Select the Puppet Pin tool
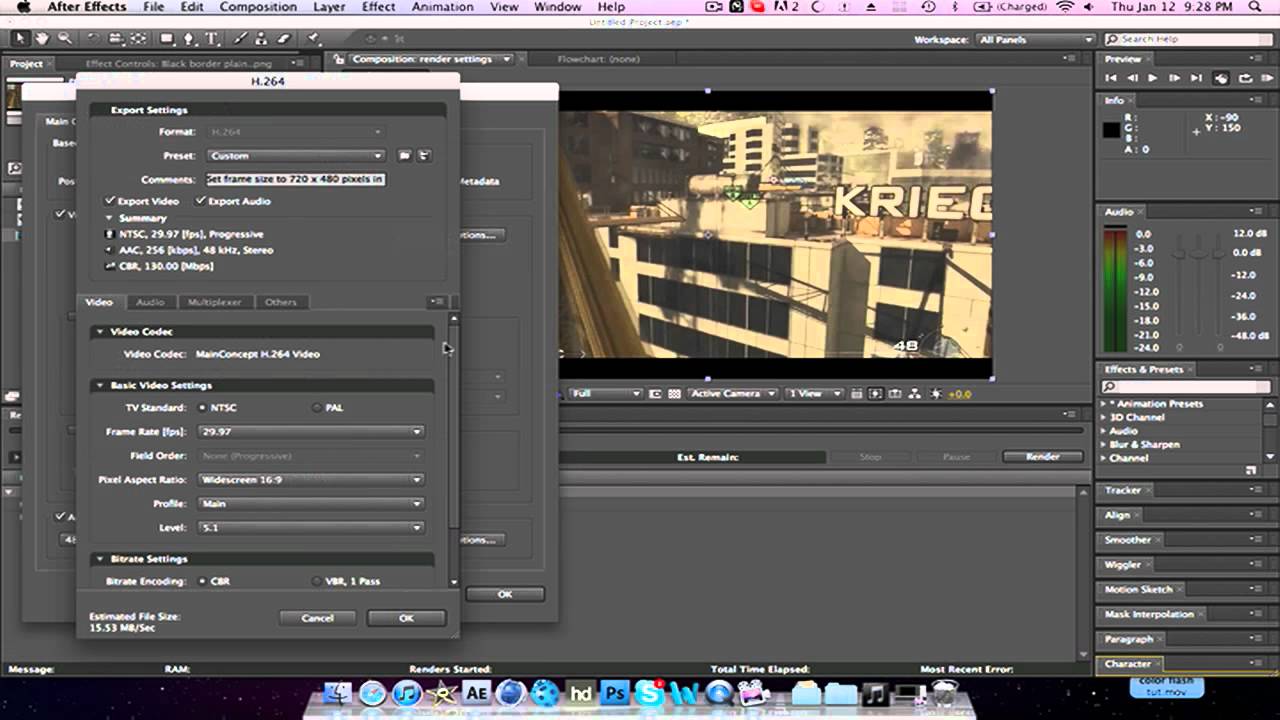Image resolution: width=1280 pixels, height=720 pixels. pos(314,39)
